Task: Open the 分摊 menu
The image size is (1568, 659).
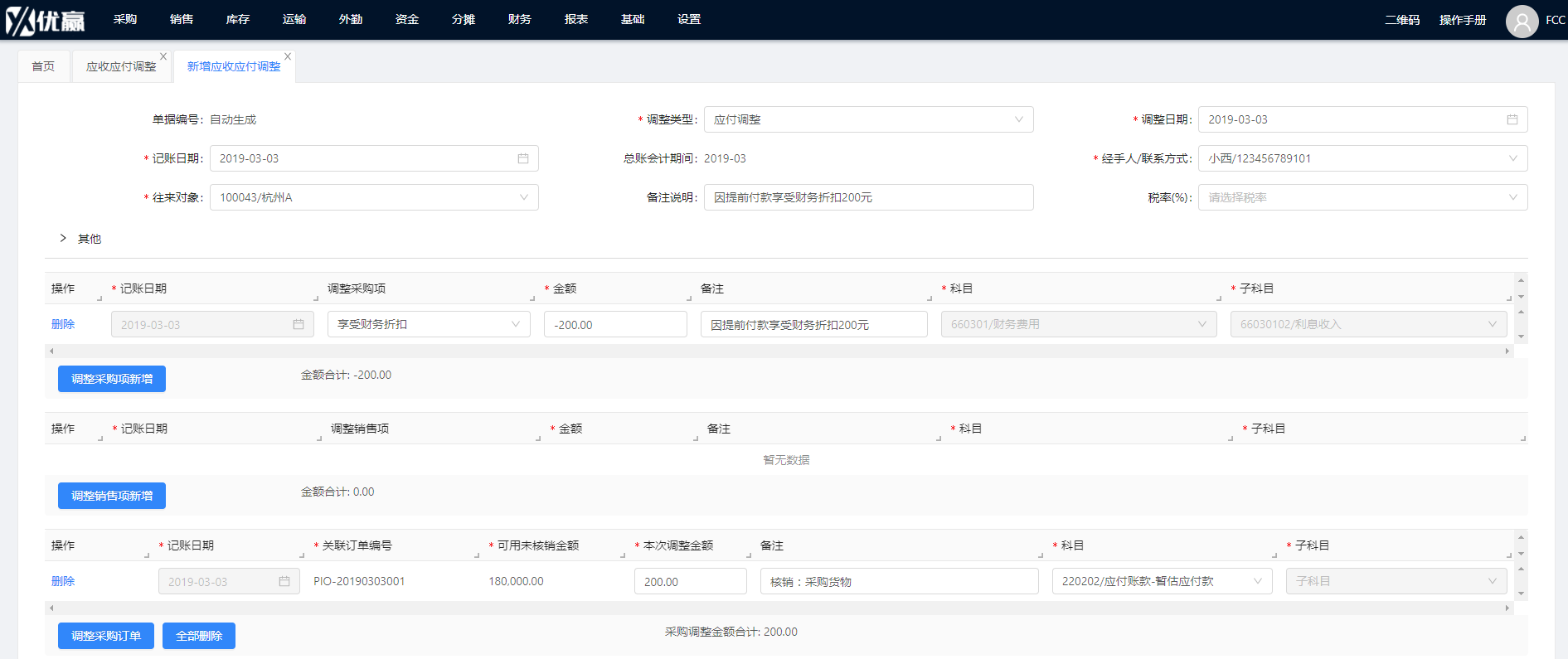Action: point(464,19)
